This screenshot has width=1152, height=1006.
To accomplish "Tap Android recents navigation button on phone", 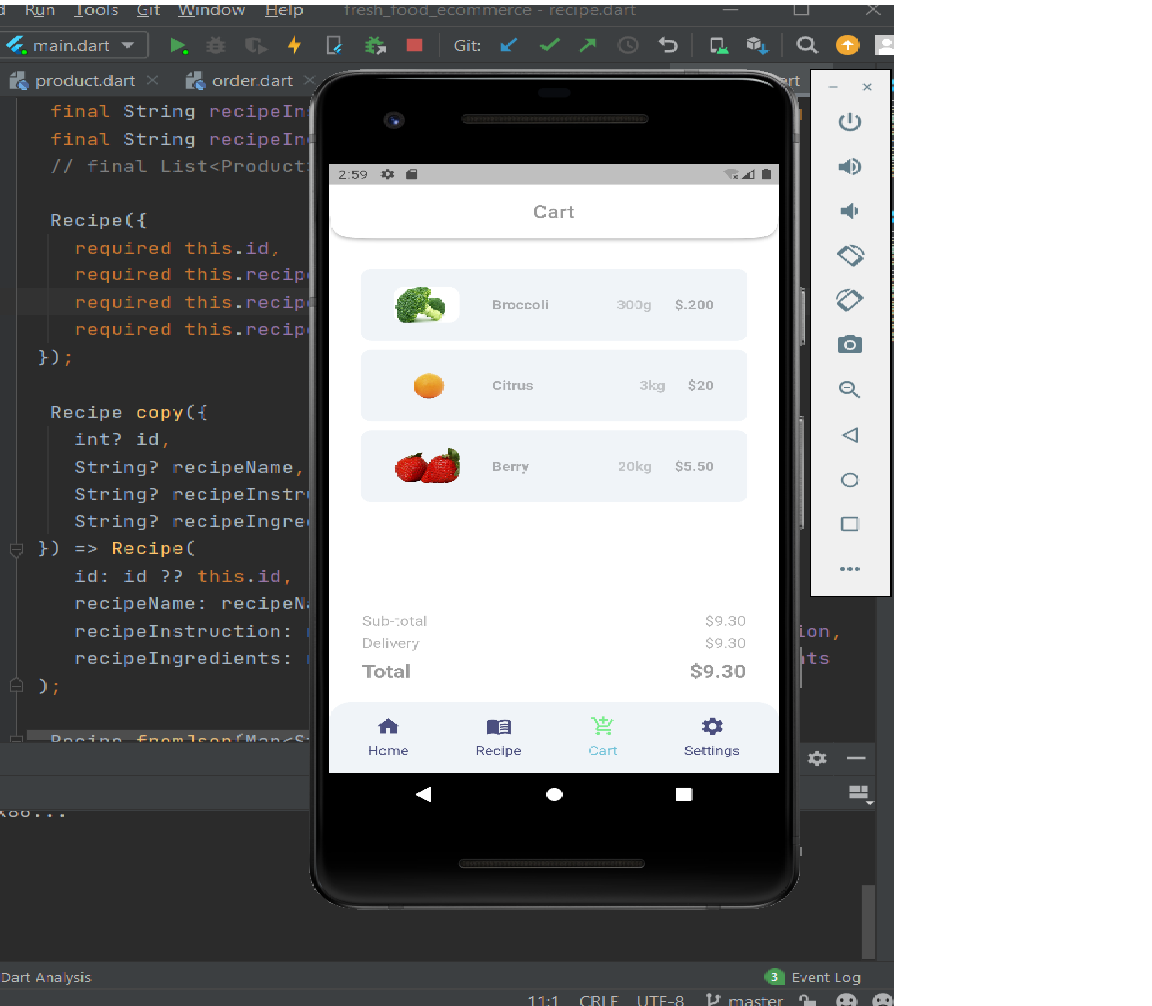I will point(684,794).
